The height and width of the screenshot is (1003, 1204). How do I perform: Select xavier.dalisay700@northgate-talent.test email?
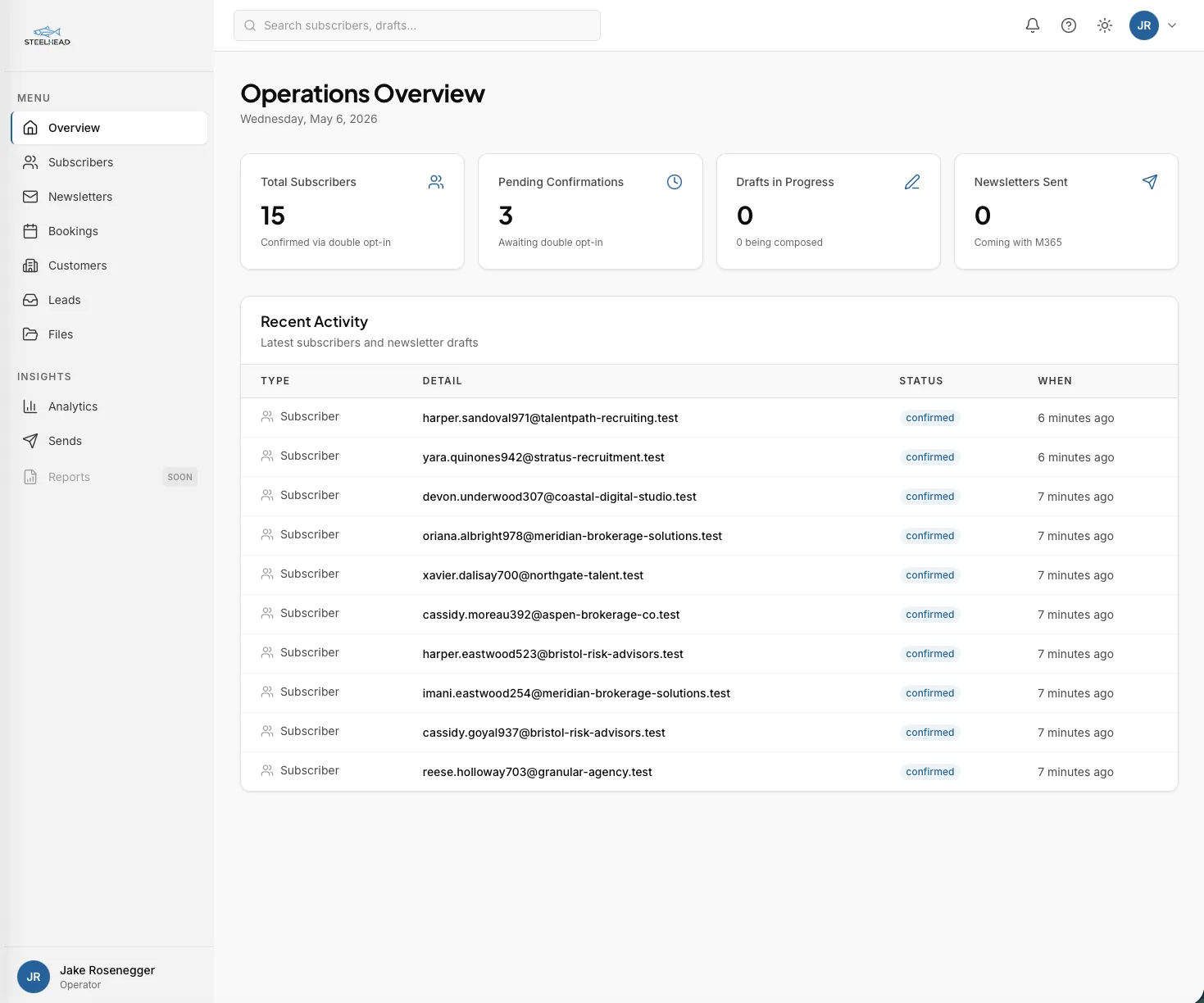(533, 575)
